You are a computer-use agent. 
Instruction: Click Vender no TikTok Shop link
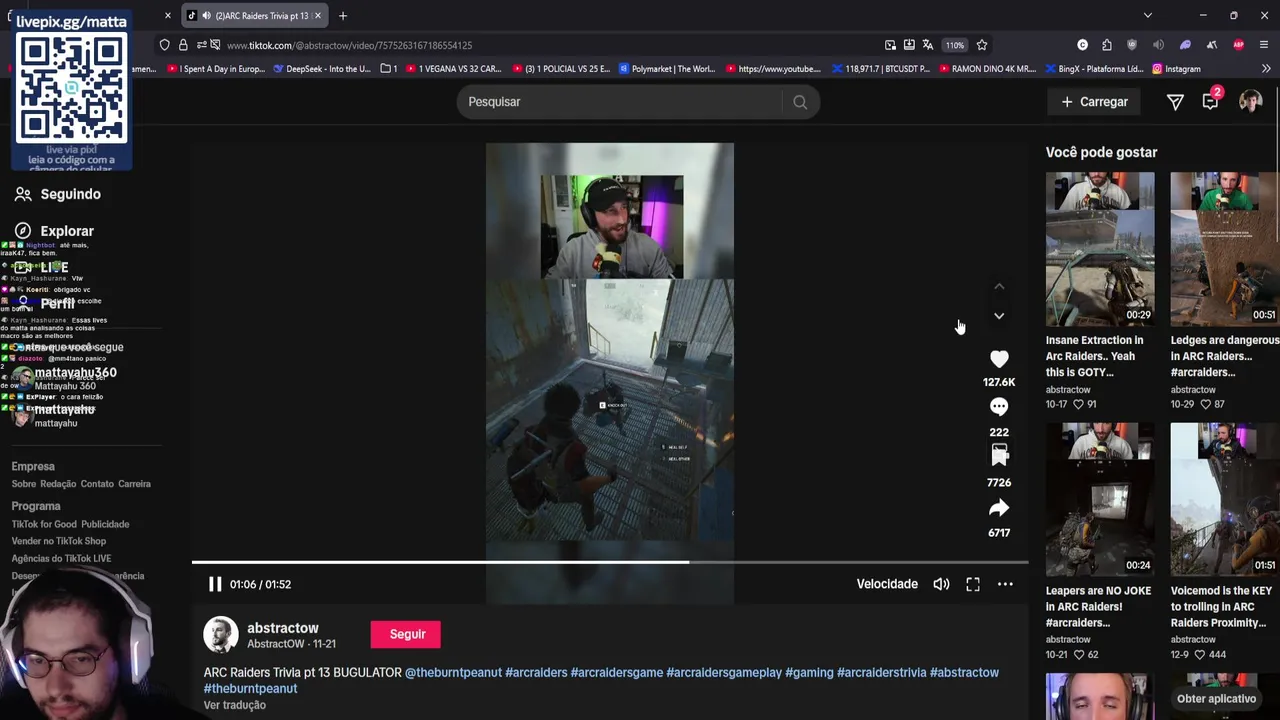pos(58,541)
